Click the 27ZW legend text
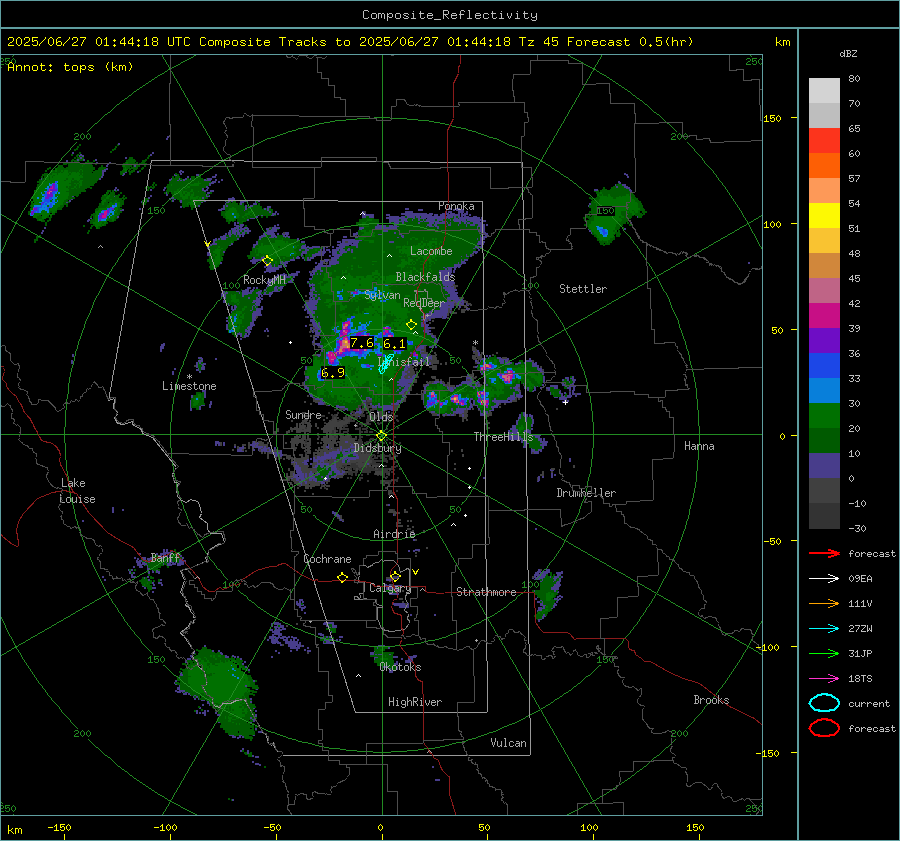The image size is (900, 841). coord(860,629)
